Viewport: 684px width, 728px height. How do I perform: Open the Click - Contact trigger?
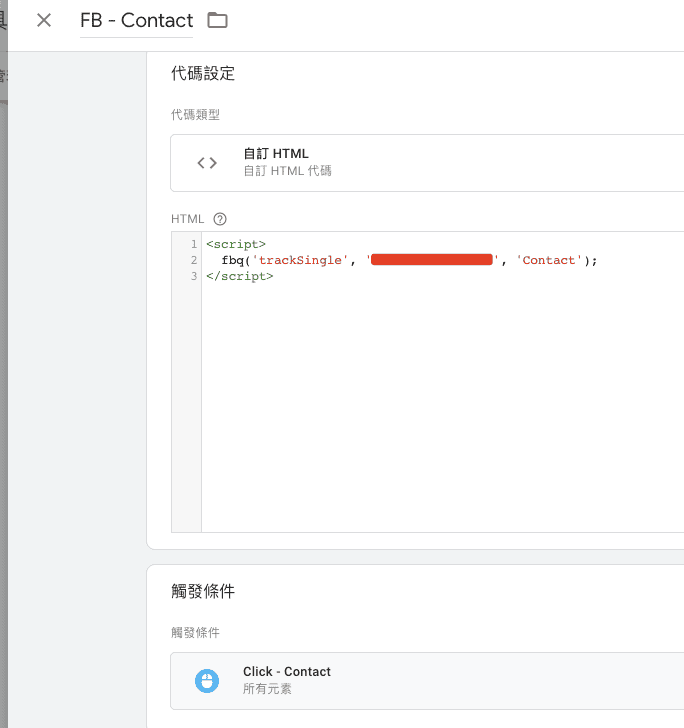pyautogui.click(x=287, y=672)
